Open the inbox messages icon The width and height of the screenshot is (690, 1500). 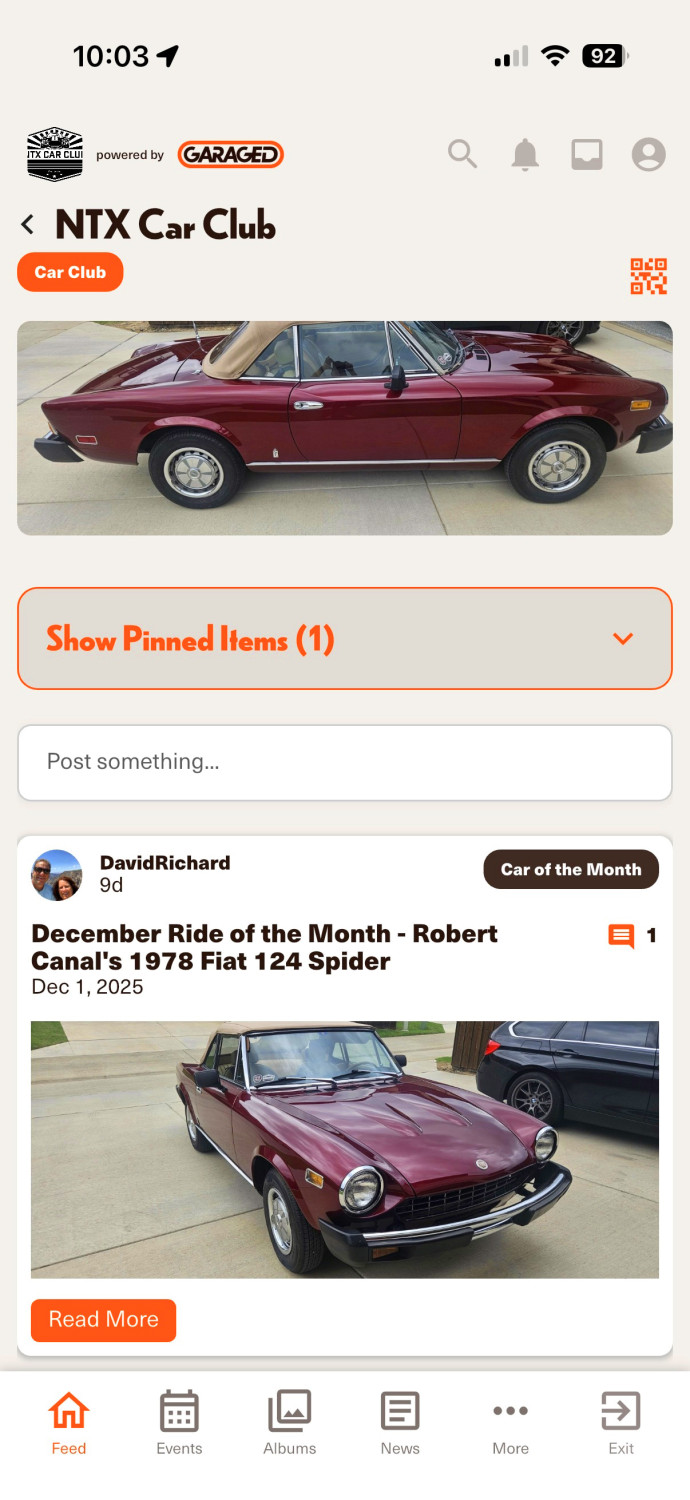click(x=587, y=155)
